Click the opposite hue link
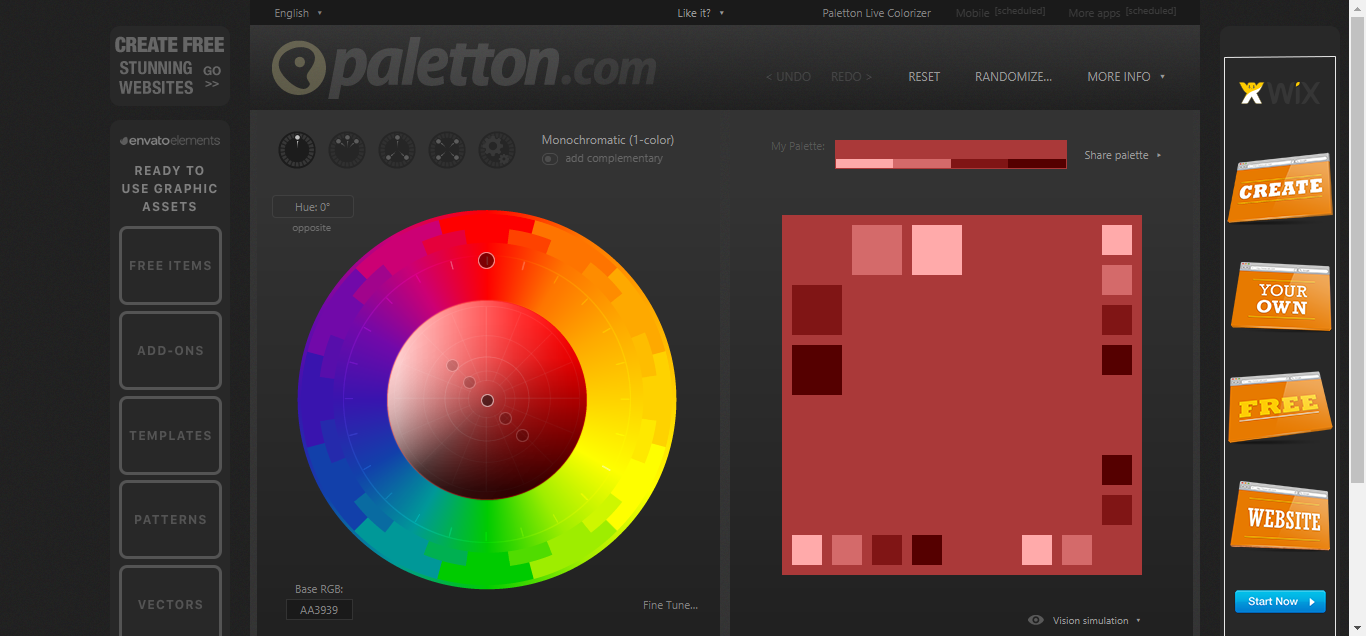This screenshot has width=1366, height=636. tap(311, 228)
